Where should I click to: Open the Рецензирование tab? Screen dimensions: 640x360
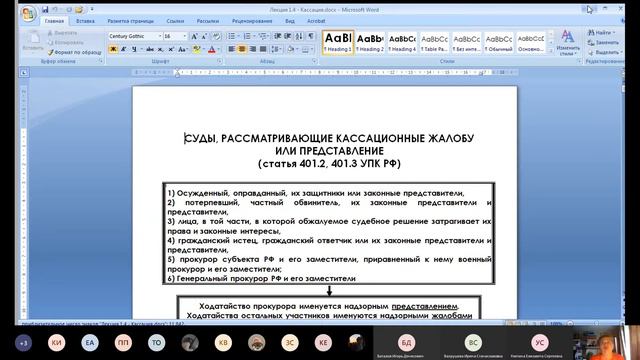252,21
